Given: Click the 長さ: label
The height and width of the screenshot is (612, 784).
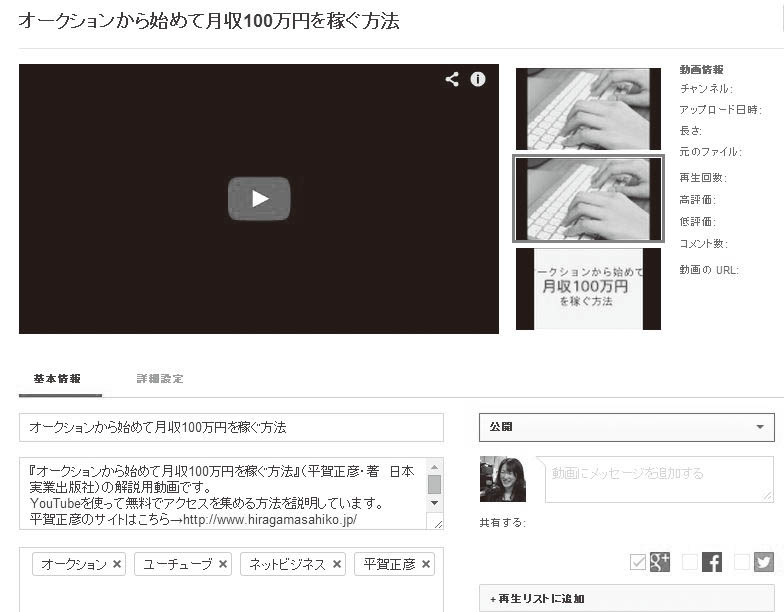Looking at the screenshot, I should point(690,131).
